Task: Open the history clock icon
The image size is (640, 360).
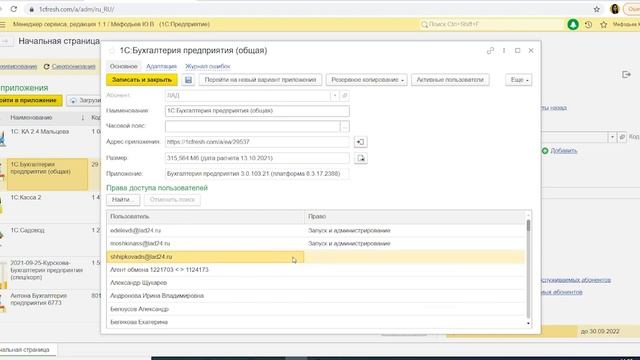Action: 589,24
